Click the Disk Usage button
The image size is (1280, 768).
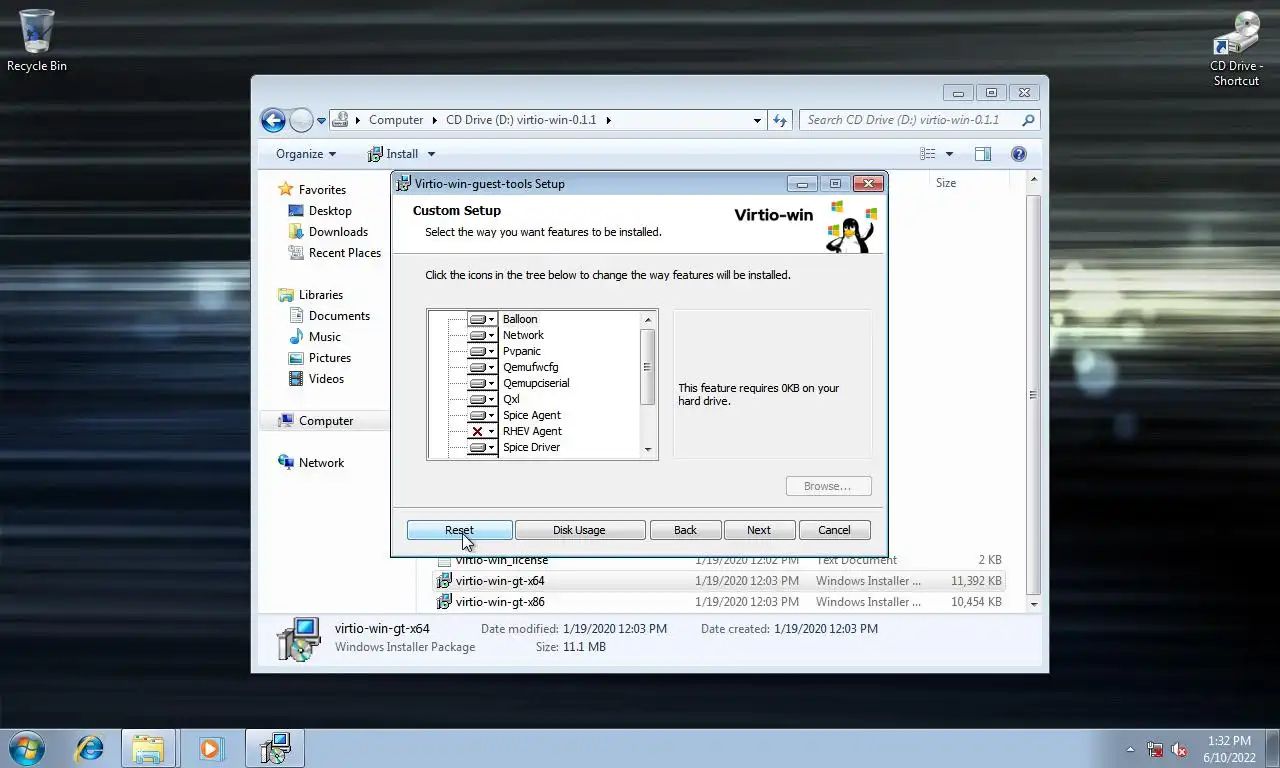pyautogui.click(x=579, y=530)
